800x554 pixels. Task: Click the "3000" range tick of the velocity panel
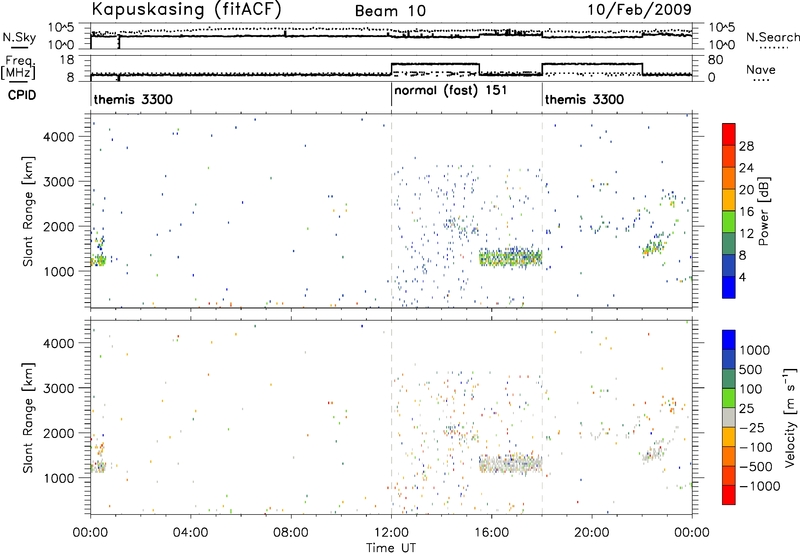pyautogui.click(x=59, y=388)
